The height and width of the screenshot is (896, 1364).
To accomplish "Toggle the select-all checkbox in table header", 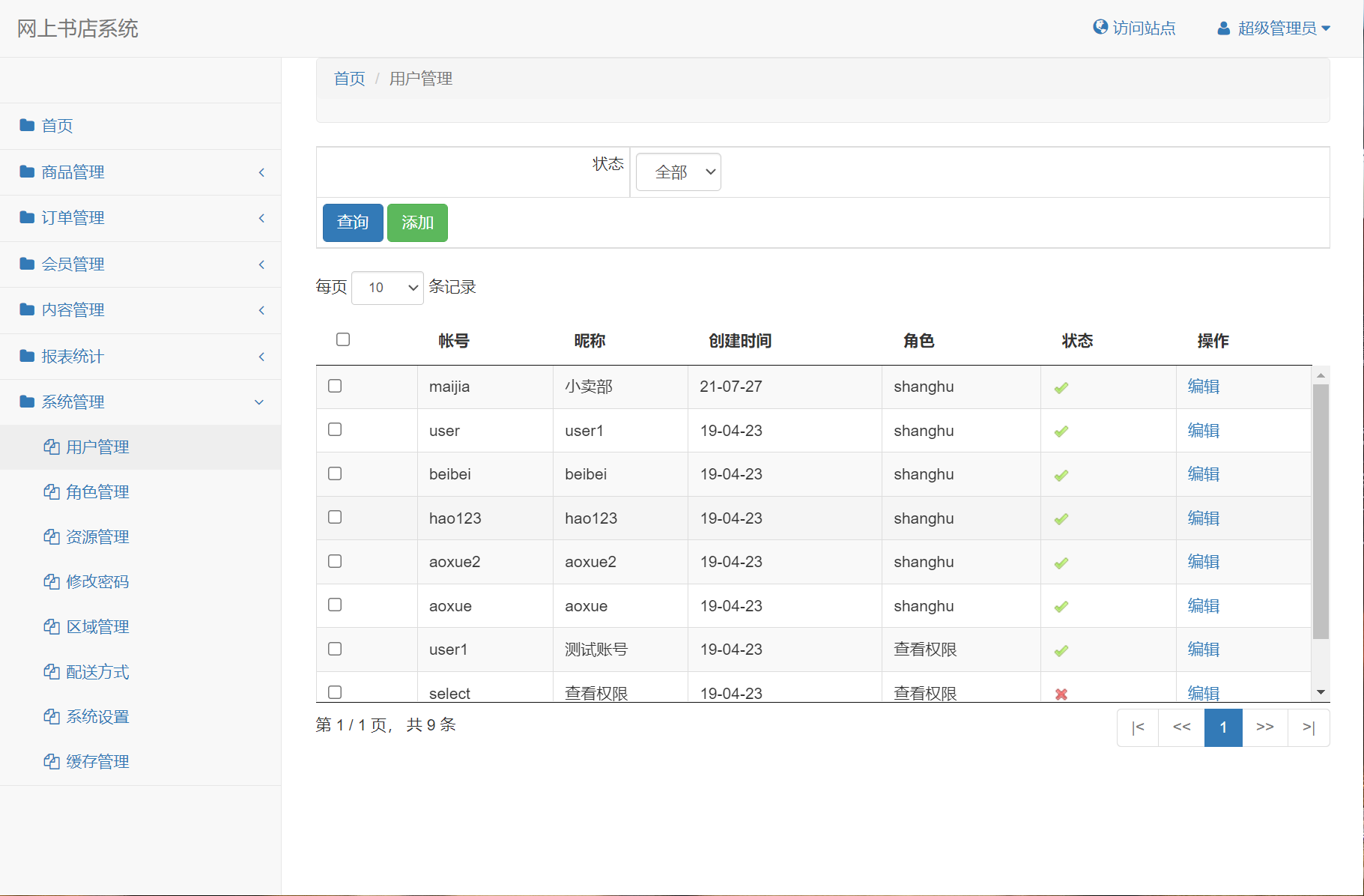I will [343, 339].
